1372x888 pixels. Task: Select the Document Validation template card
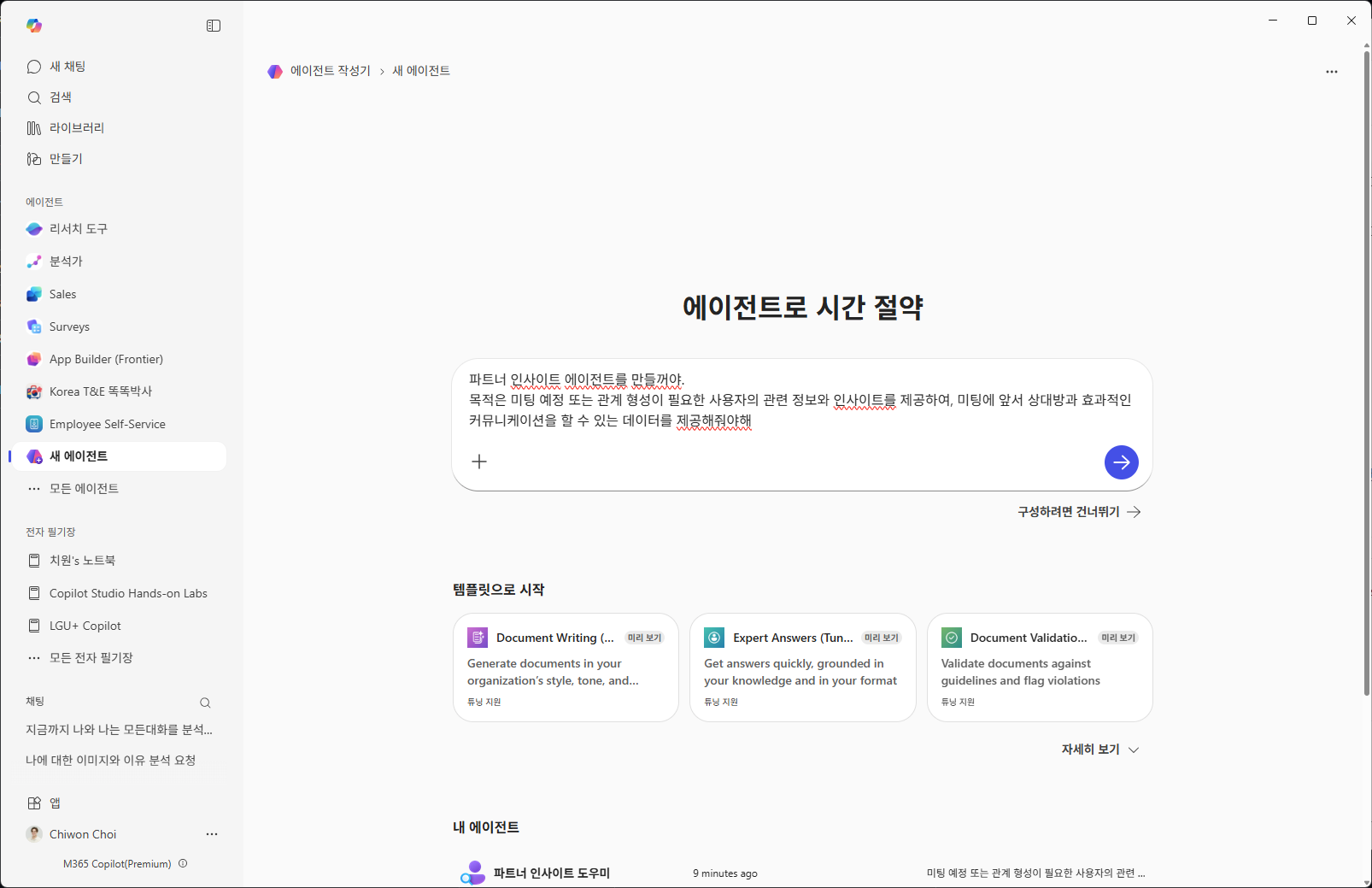pyautogui.click(x=1040, y=667)
